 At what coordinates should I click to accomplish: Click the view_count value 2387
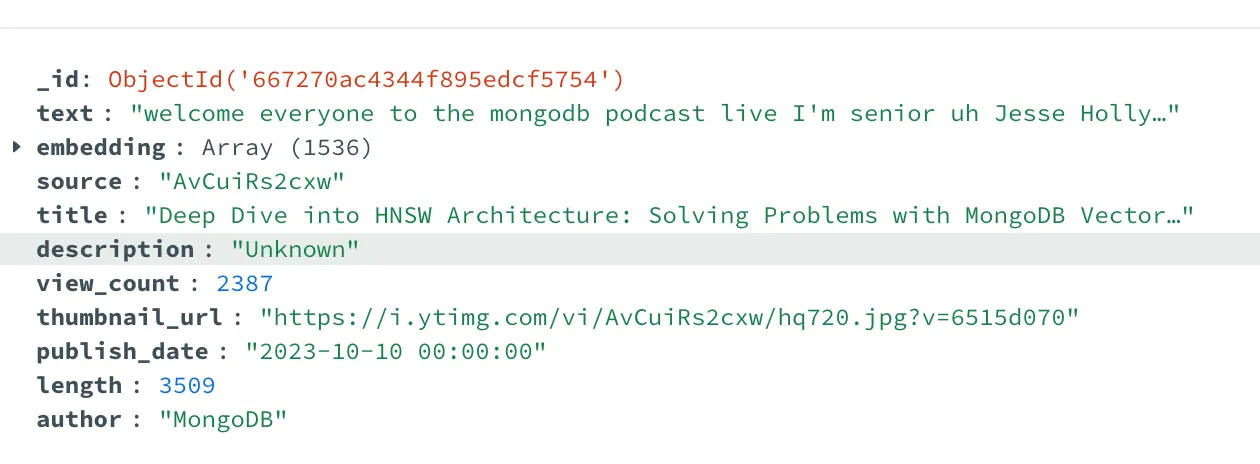(245, 283)
